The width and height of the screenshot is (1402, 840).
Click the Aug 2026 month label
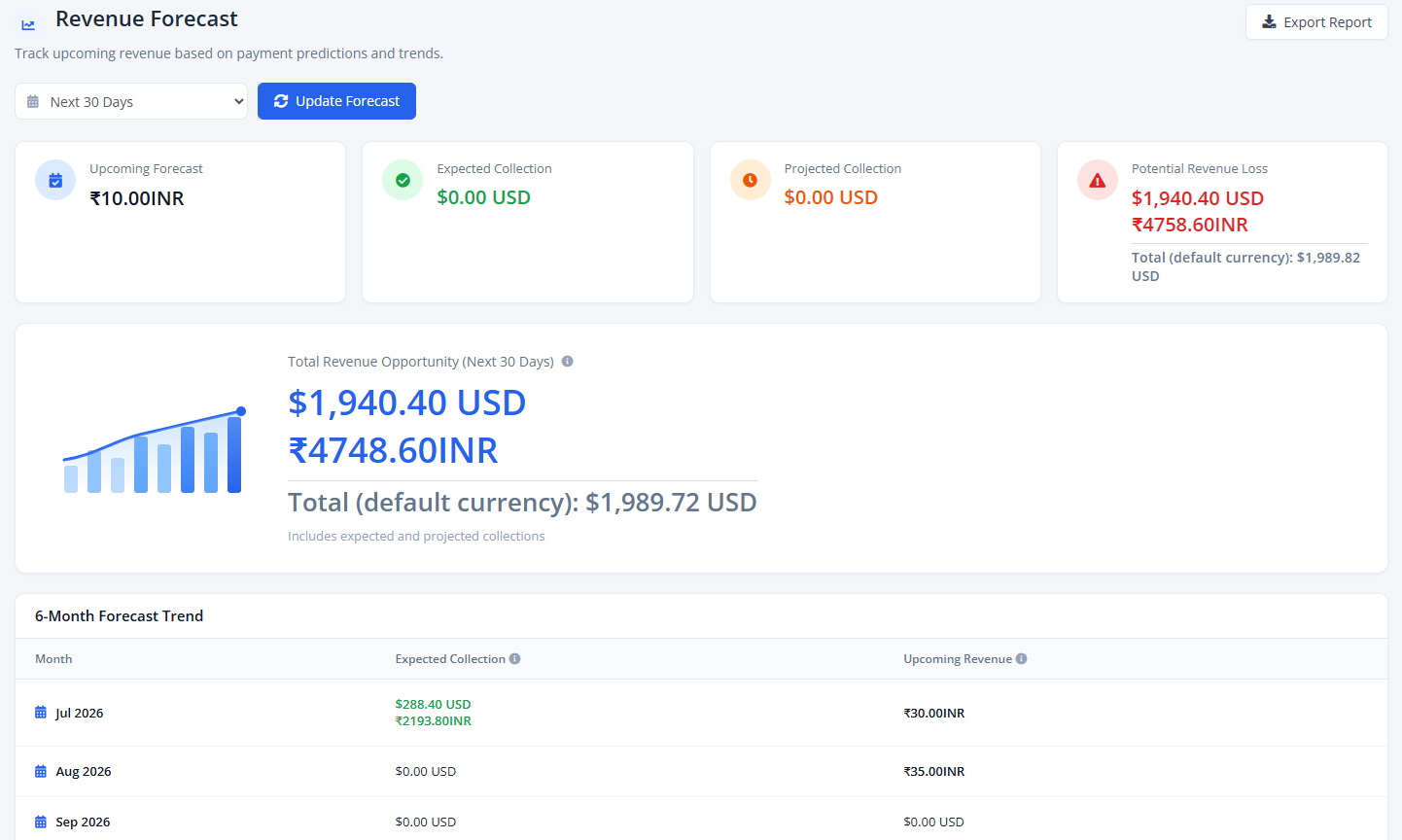84,771
